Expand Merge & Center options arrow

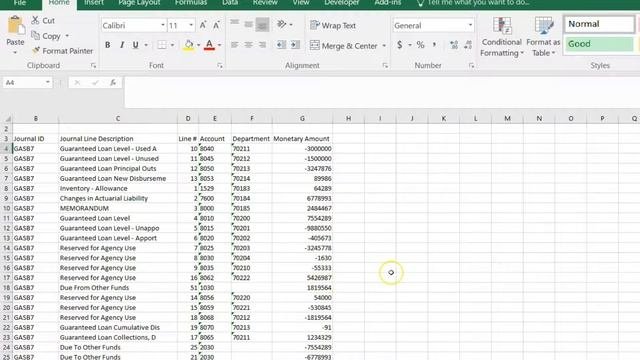384,45
